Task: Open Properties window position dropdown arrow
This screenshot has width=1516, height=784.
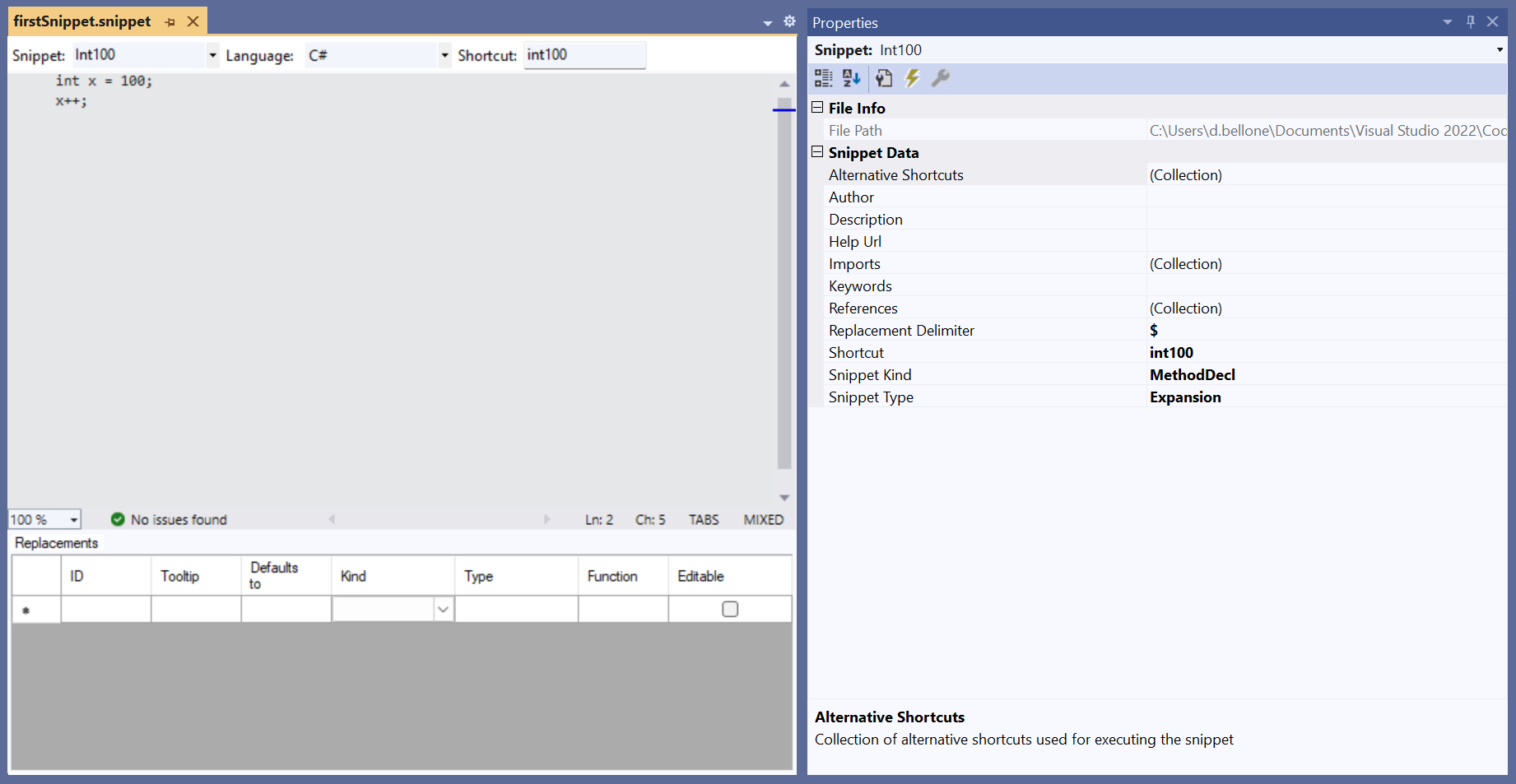Action: pos(1448,22)
